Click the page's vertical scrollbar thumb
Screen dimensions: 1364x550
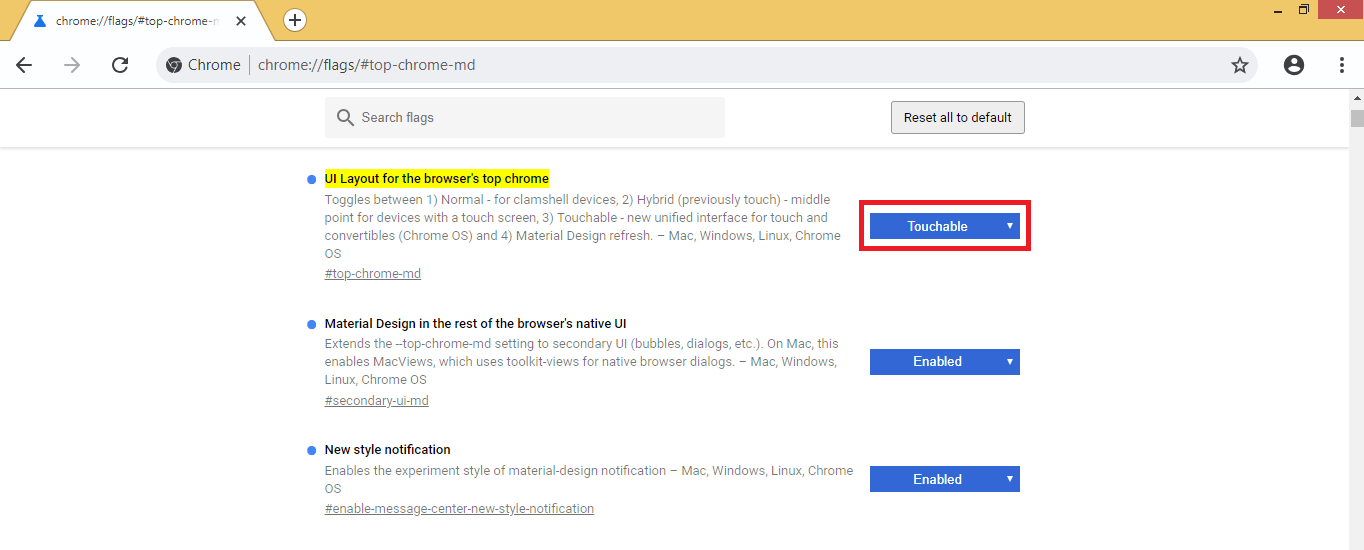1357,118
